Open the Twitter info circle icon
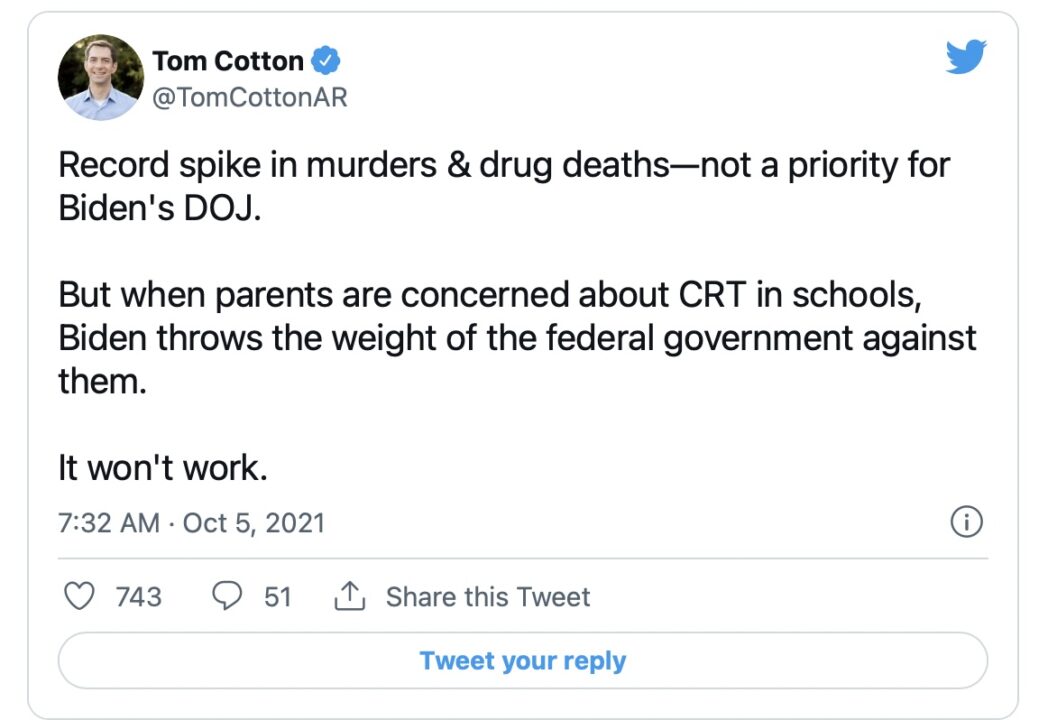This screenshot has height=720, width=1057. click(x=966, y=522)
